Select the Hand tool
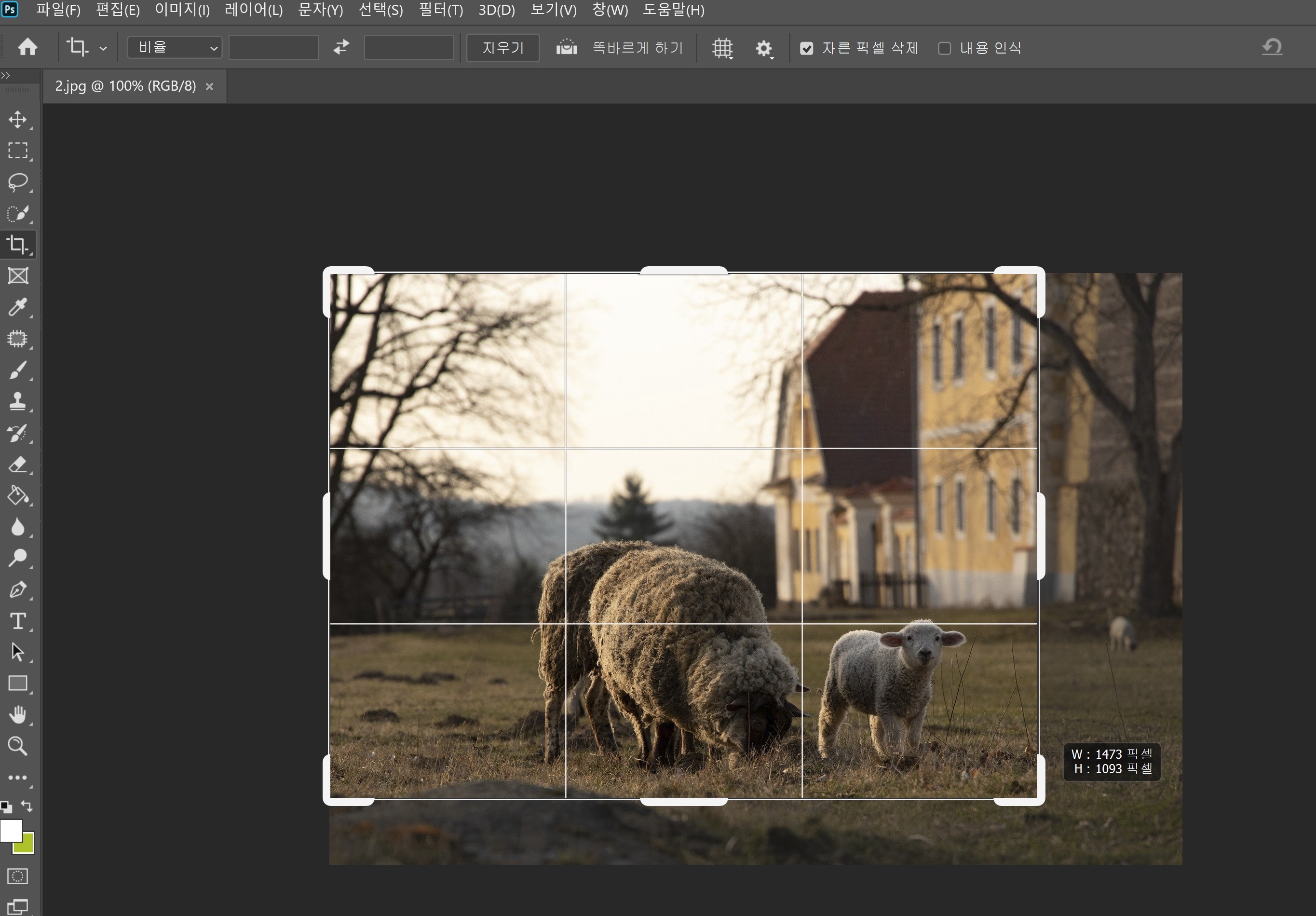 (x=18, y=715)
